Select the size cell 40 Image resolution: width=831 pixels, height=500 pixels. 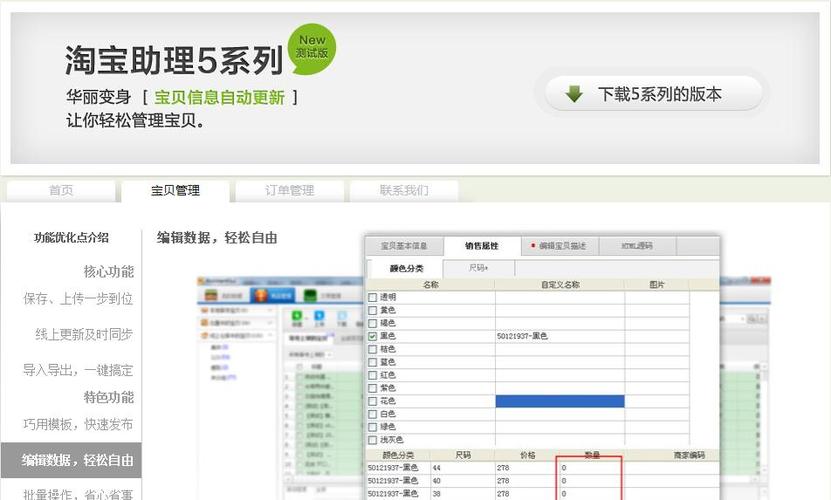click(x=462, y=480)
